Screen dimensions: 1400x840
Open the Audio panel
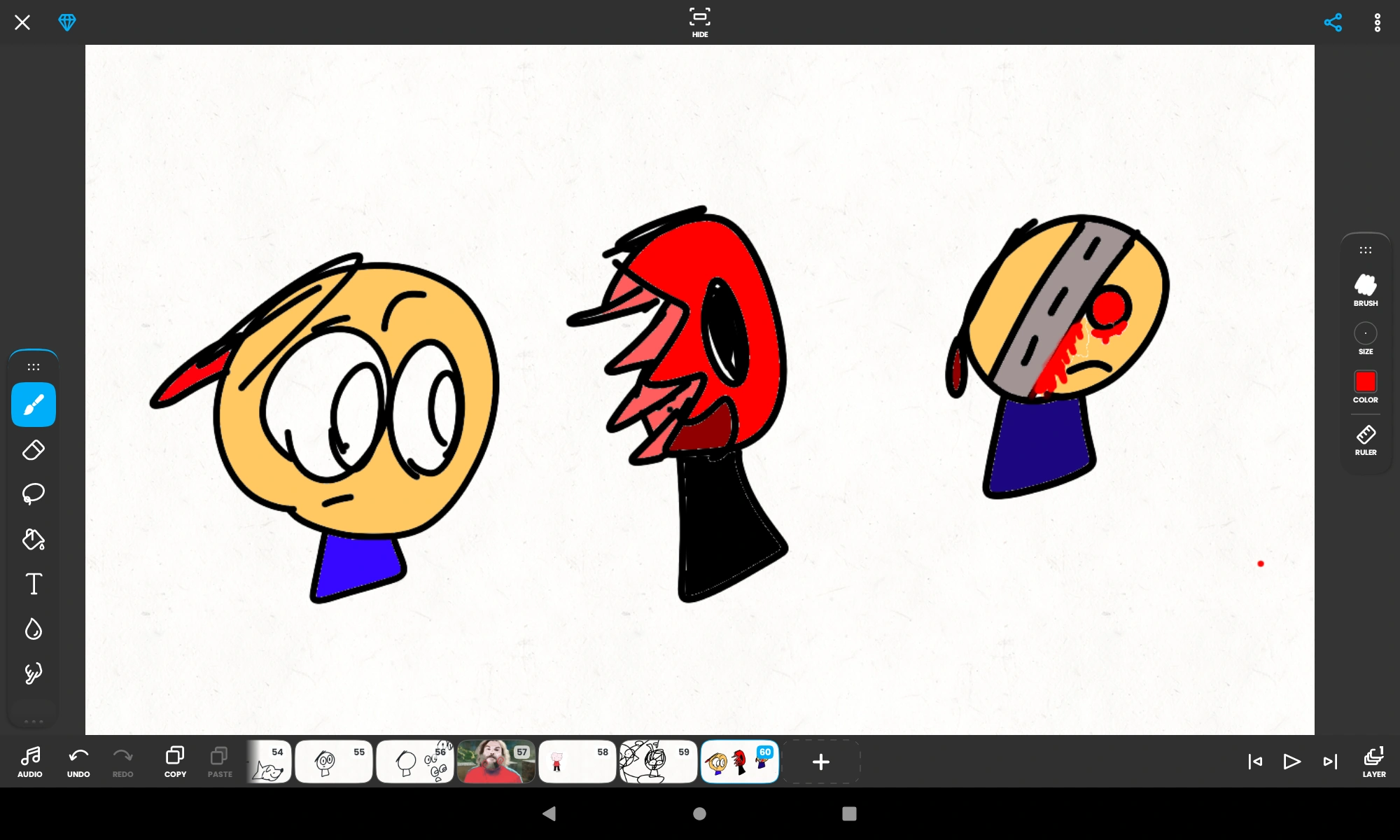point(30,762)
